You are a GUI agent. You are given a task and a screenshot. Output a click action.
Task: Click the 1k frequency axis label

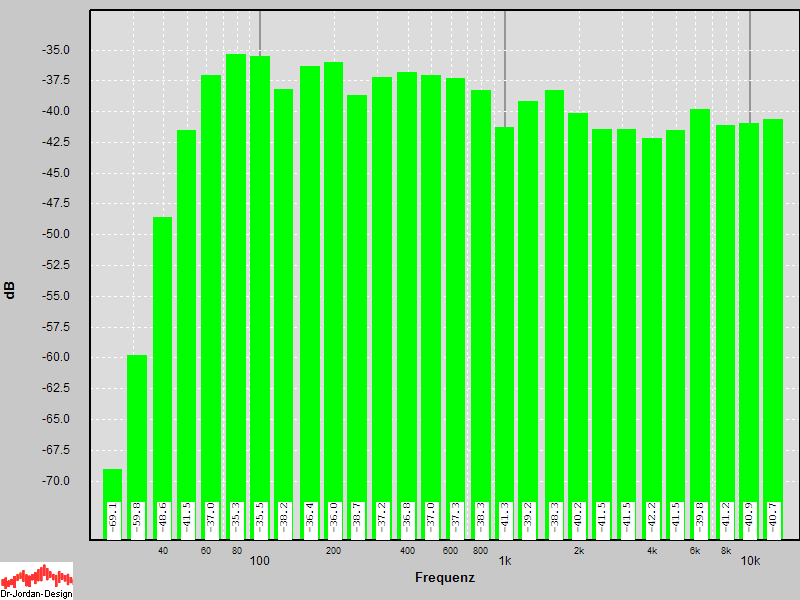coord(505,561)
